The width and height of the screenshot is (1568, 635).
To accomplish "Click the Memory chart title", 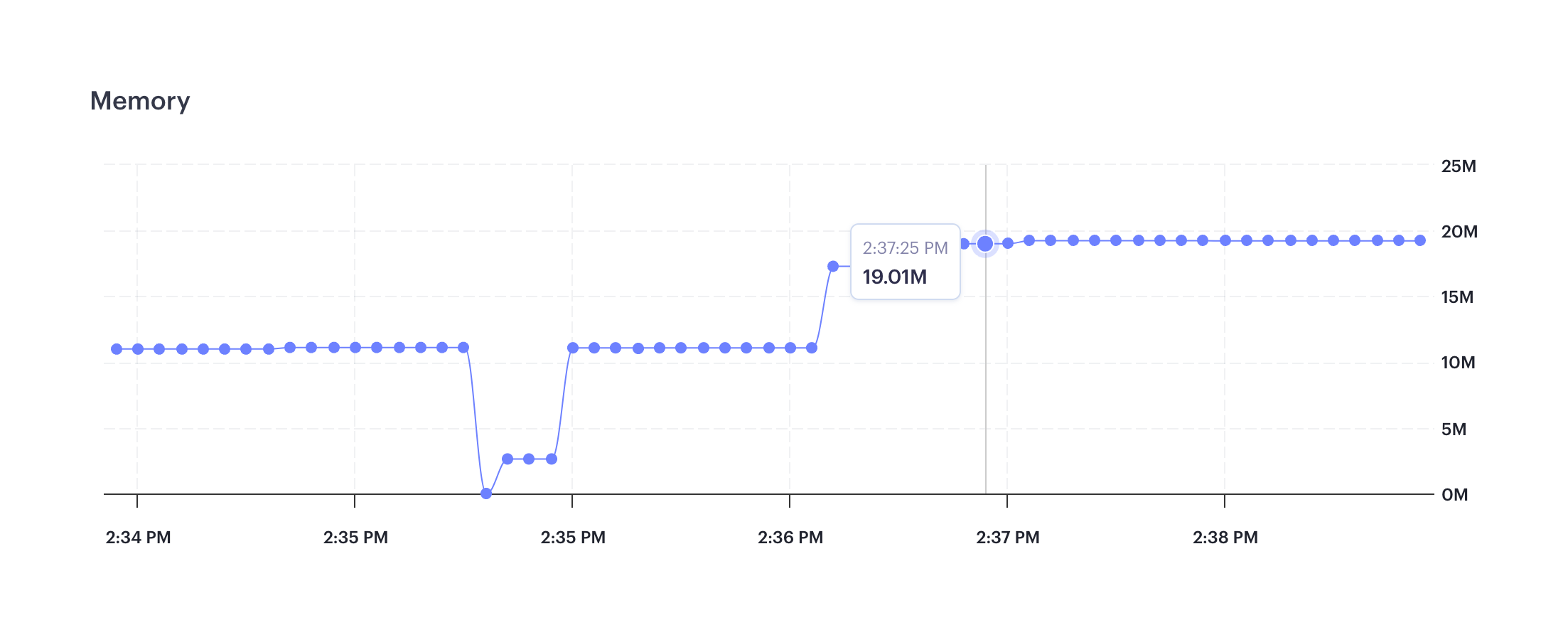I will [x=140, y=101].
